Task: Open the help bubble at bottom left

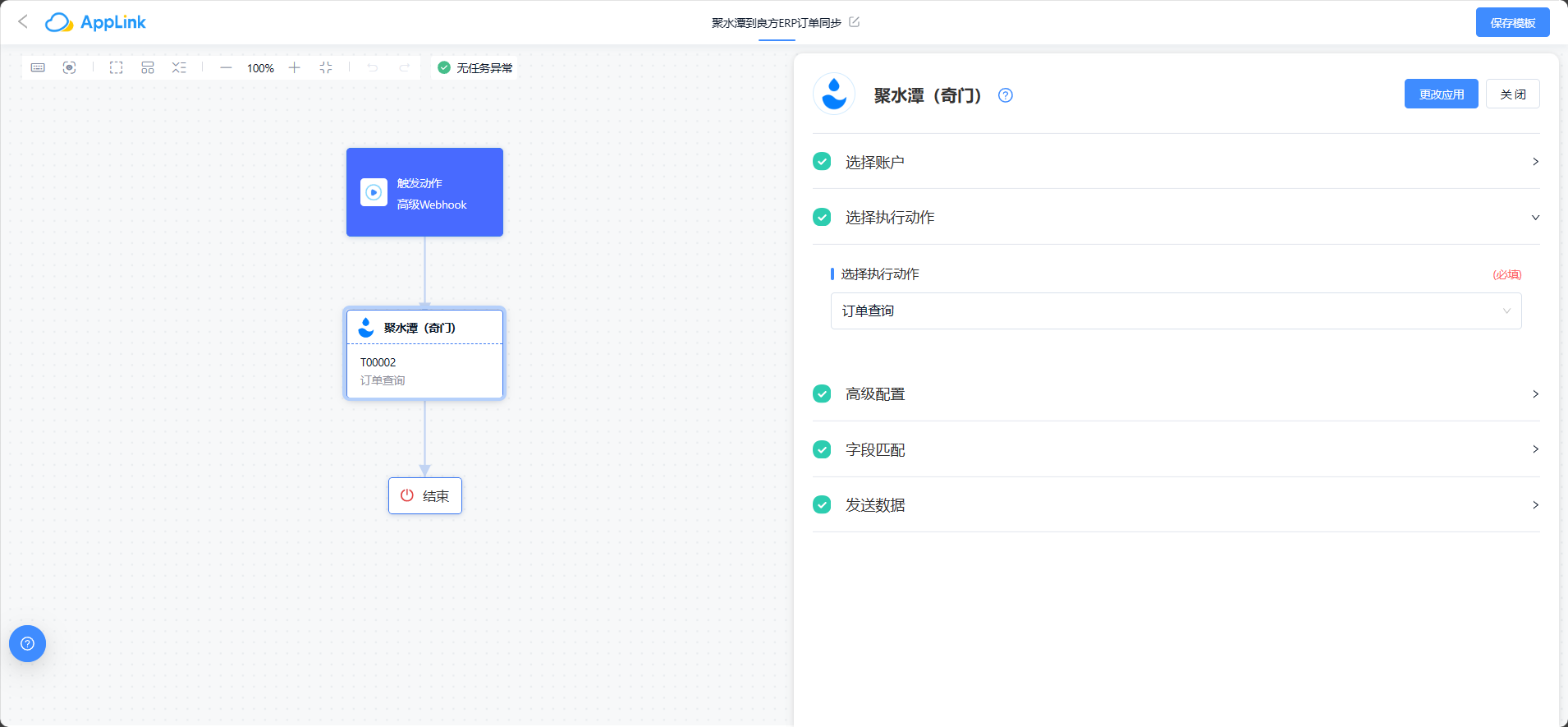Action: tap(27, 643)
